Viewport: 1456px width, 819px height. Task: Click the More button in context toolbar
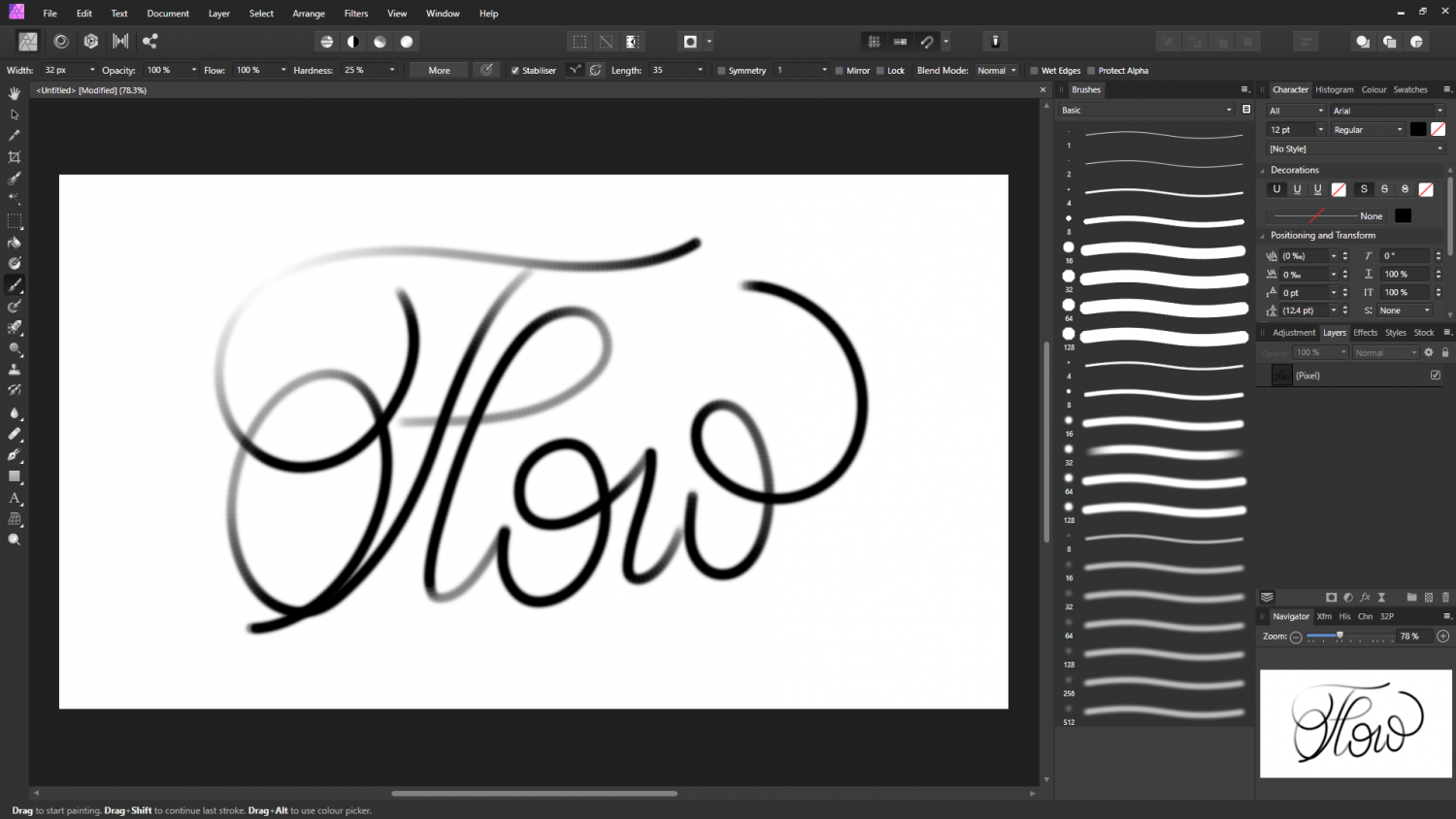point(439,71)
